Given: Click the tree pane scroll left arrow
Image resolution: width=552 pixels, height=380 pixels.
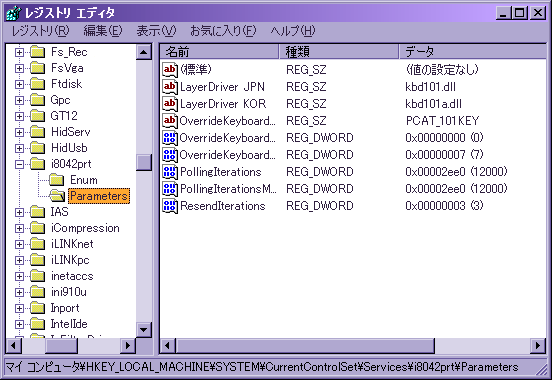Looking at the screenshot, I should 14,345.
